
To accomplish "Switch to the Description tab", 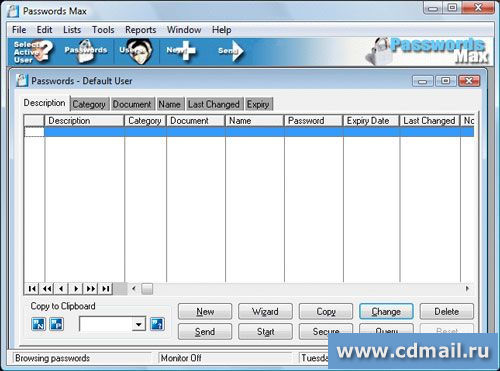I will (x=44, y=103).
